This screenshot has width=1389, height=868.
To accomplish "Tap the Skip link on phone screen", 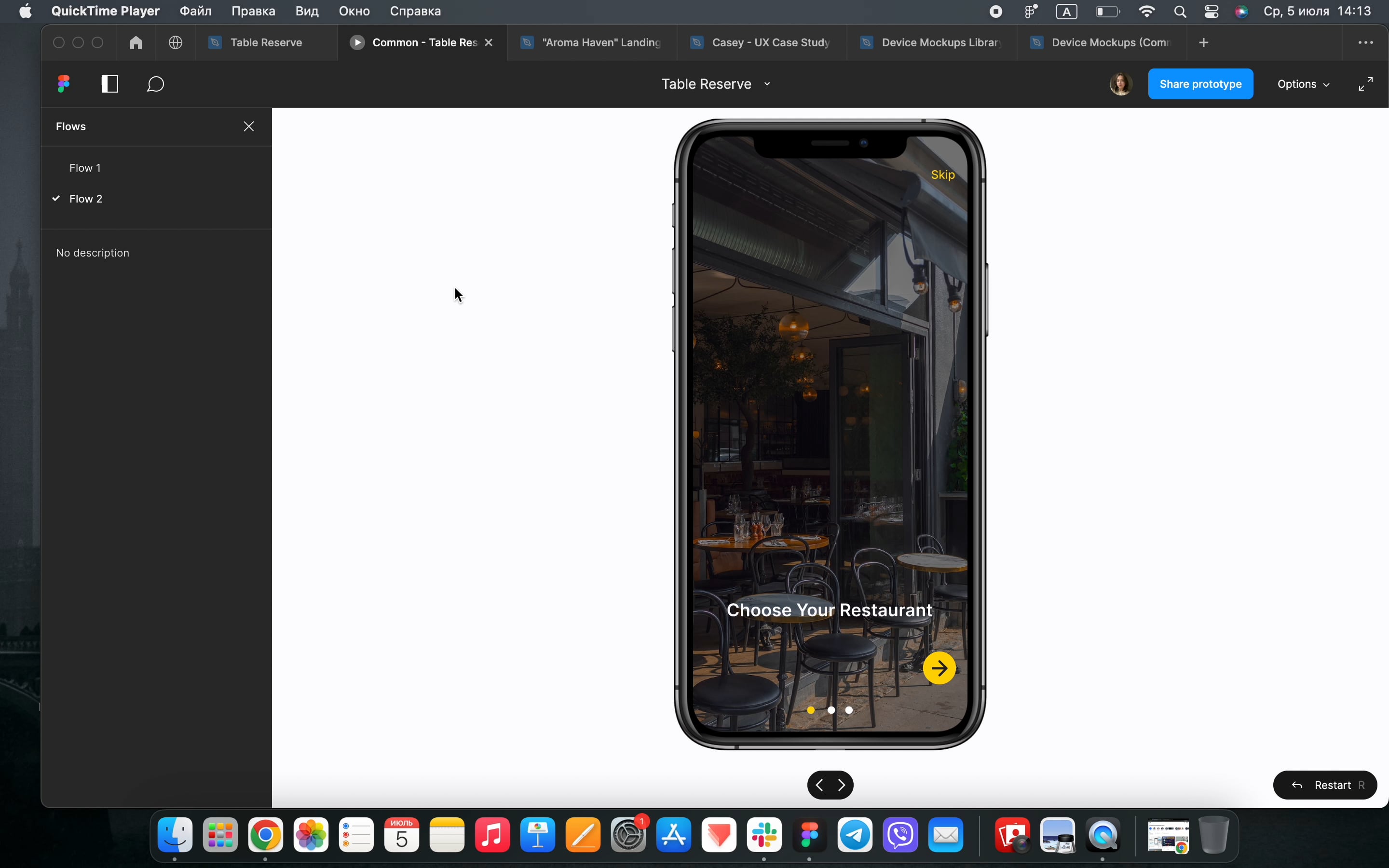I will click(942, 175).
